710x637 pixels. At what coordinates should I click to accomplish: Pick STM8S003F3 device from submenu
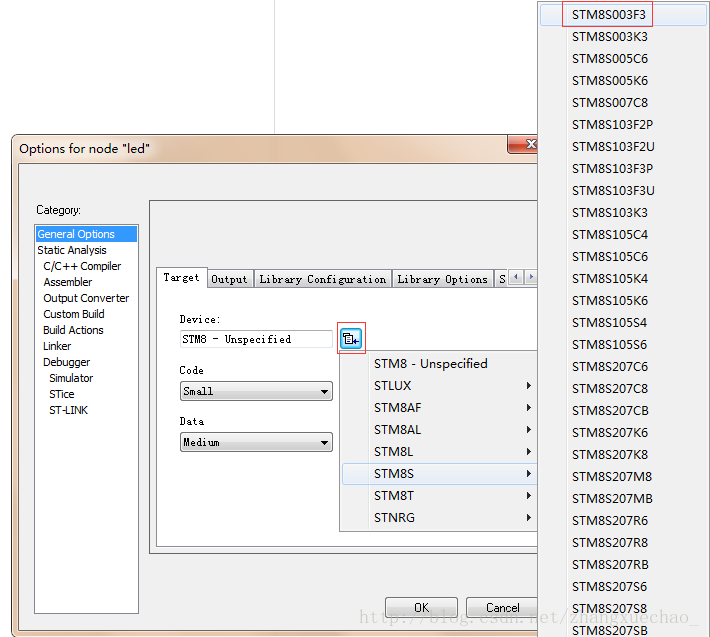click(x=623, y=15)
